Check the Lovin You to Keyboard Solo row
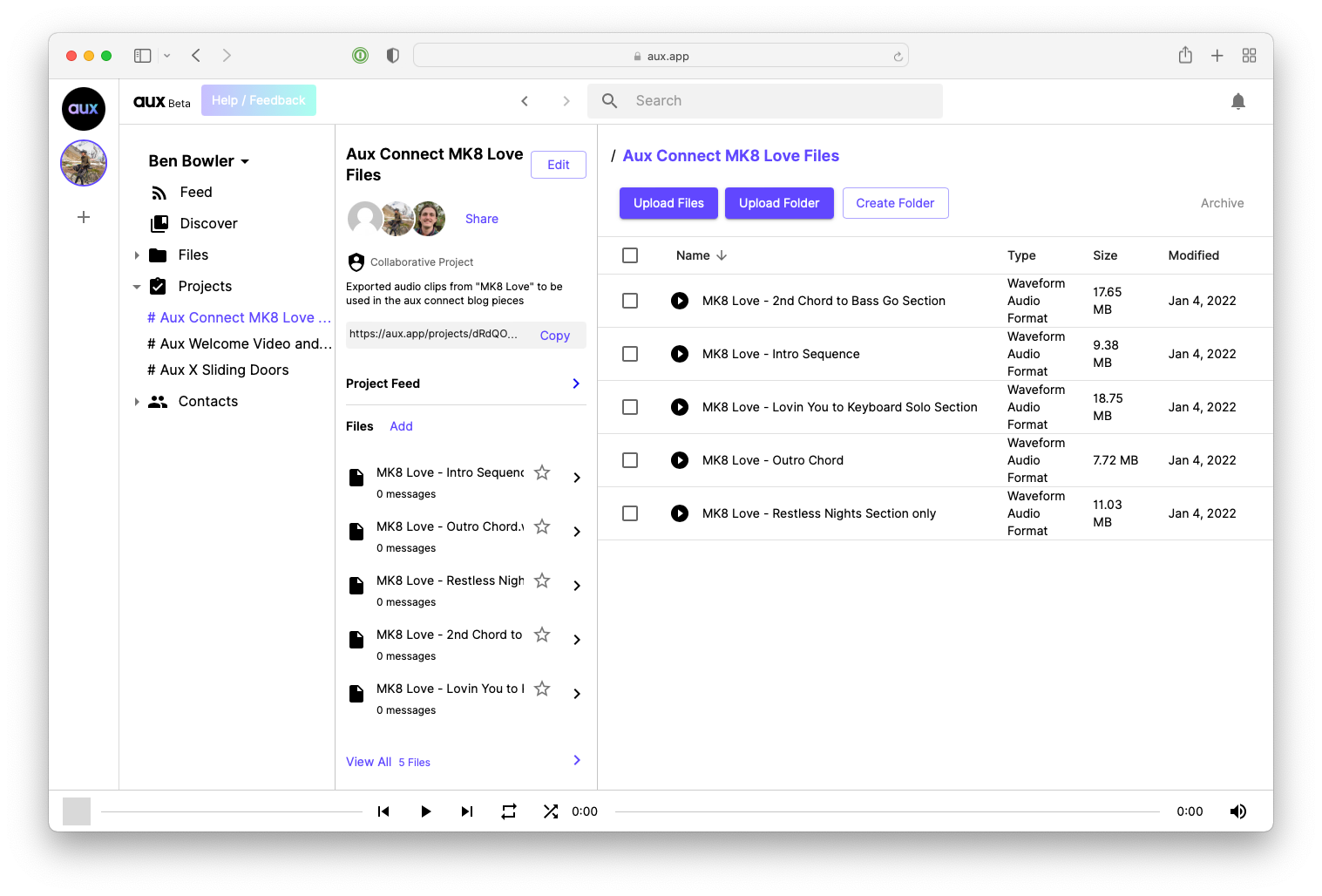The width and height of the screenshot is (1322, 896). [x=630, y=407]
